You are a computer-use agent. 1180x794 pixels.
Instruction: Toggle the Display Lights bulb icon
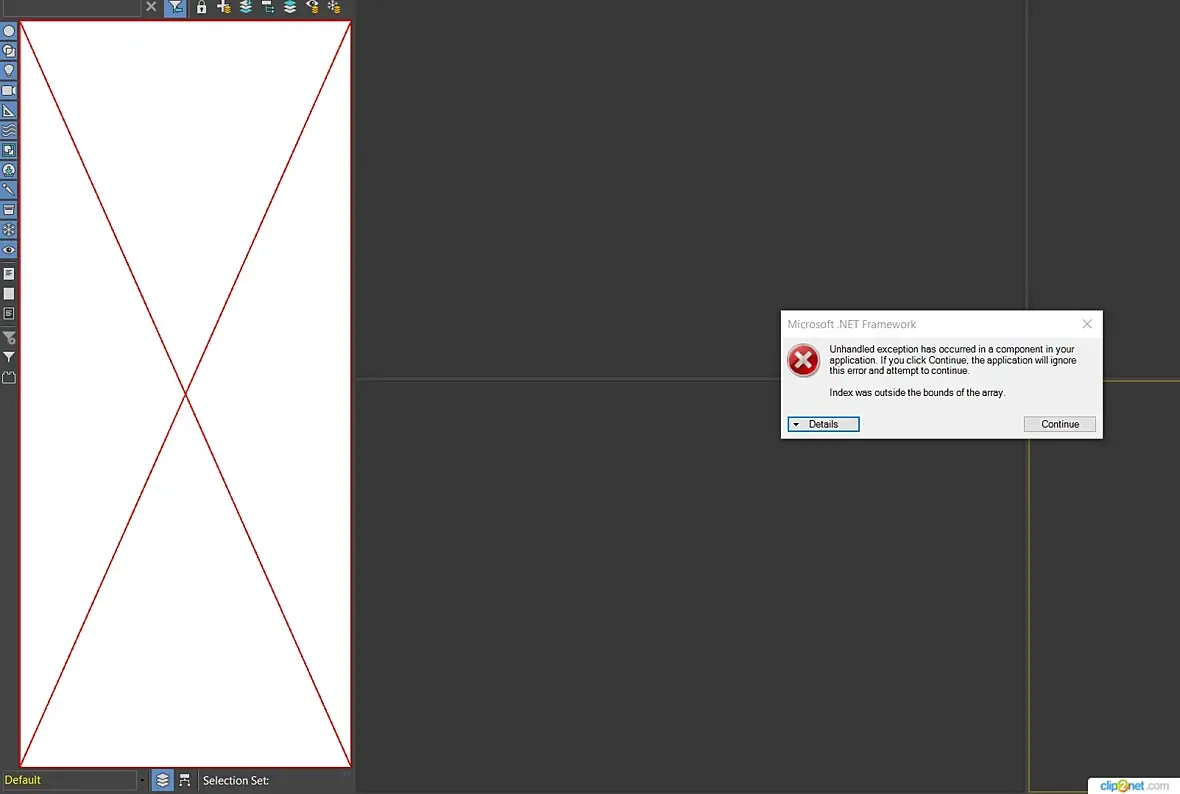9,71
